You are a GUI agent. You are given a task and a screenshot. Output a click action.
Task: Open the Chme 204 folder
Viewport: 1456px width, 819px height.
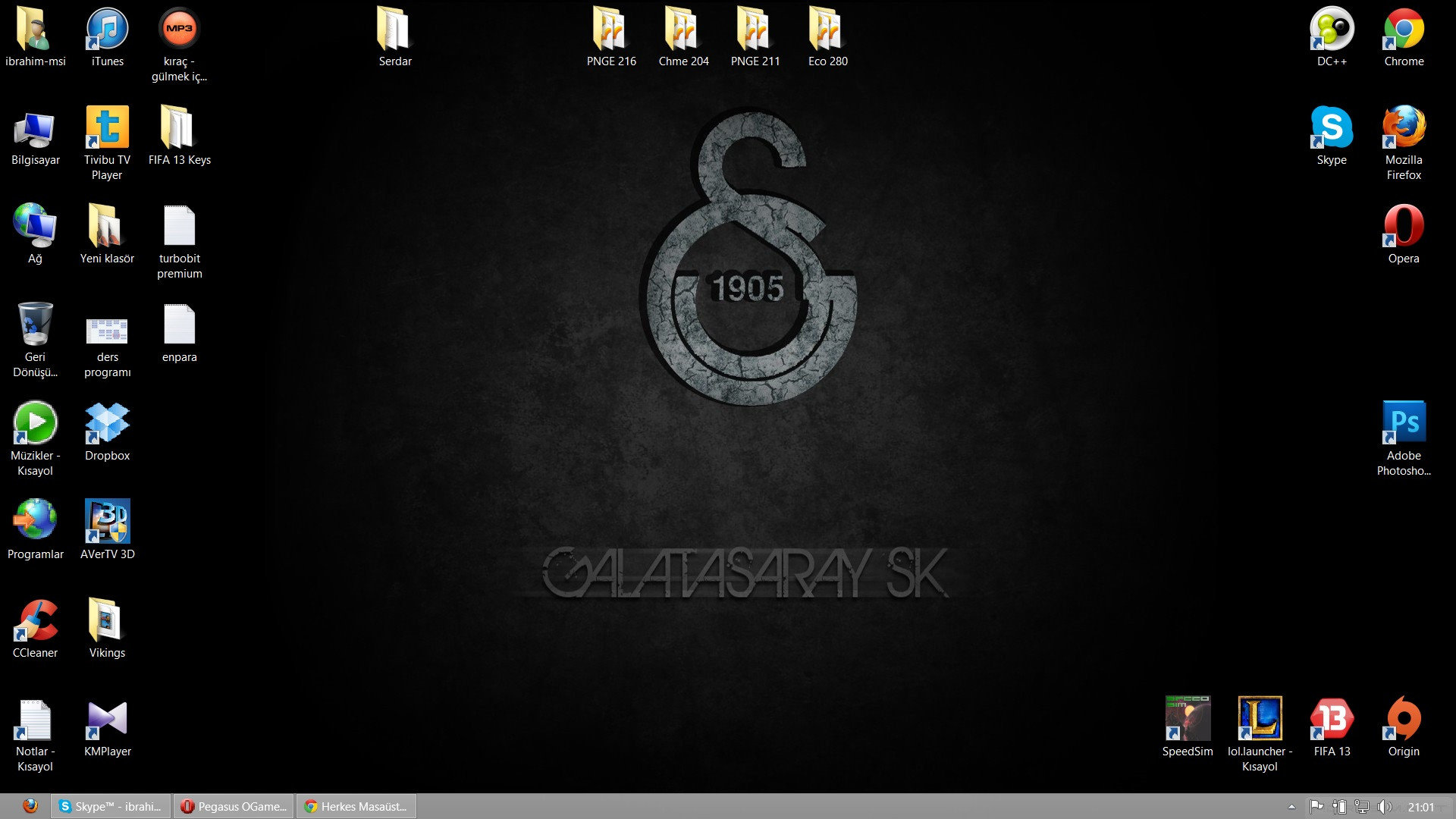683,36
